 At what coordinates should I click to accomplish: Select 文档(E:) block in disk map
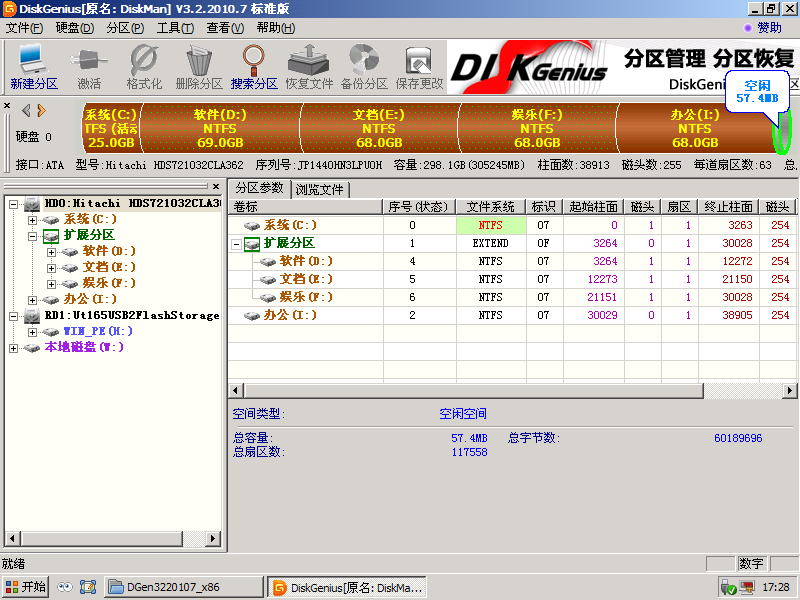pos(379,129)
